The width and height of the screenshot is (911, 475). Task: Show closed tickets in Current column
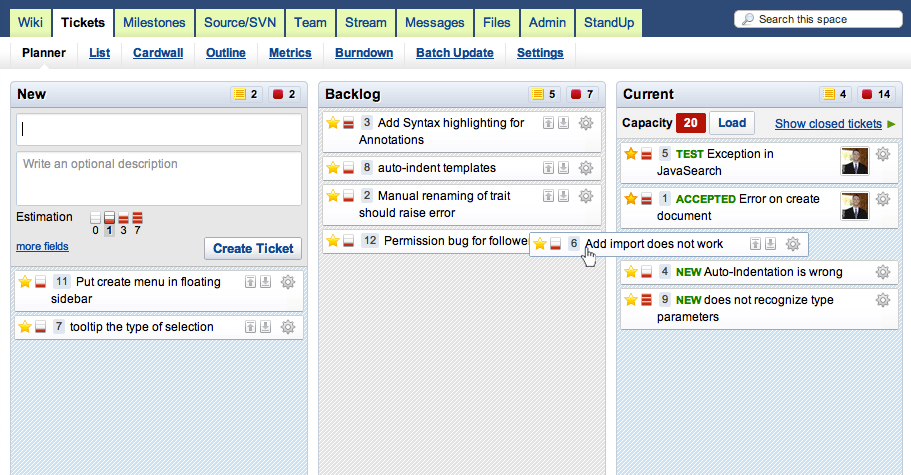[x=828, y=124]
